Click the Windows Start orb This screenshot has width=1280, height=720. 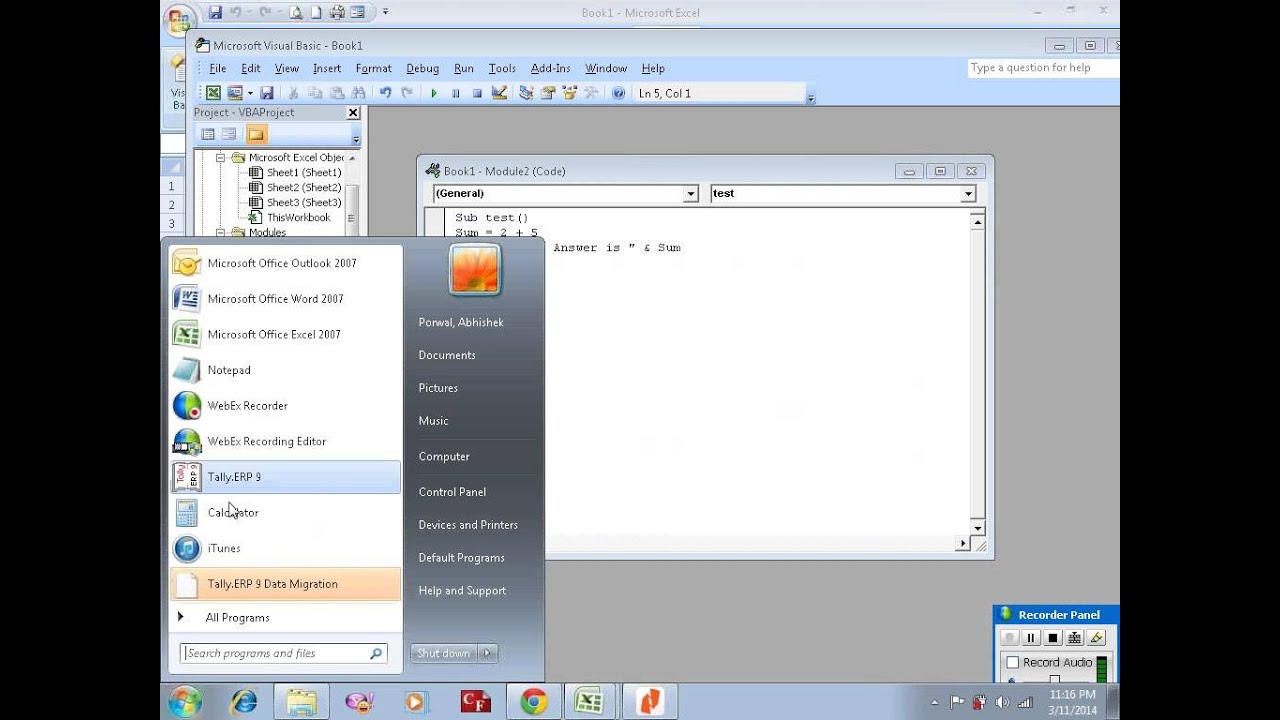point(185,702)
